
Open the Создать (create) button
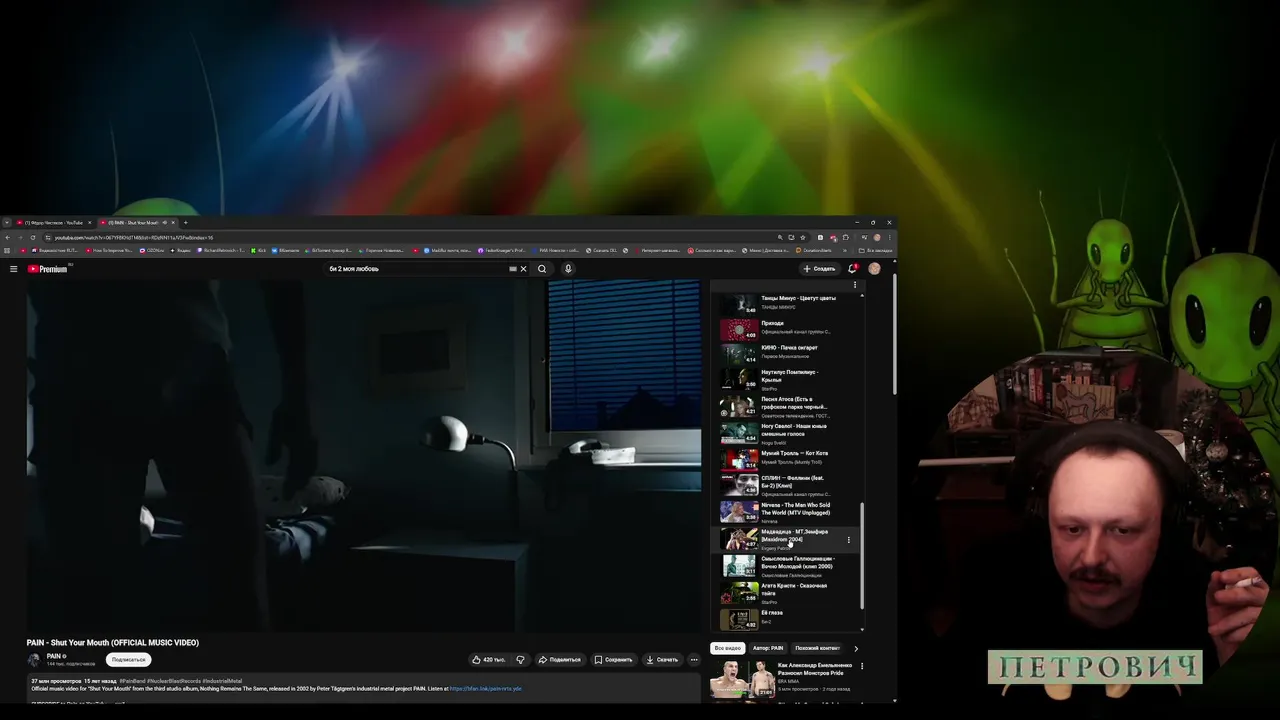(819, 269)
